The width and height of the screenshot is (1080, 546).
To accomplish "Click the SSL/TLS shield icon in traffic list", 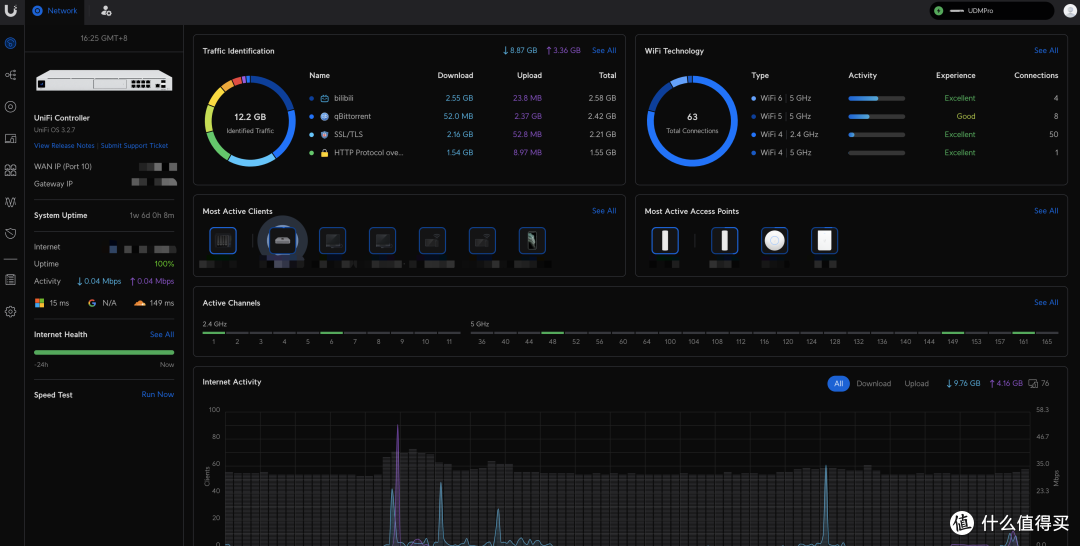I will coord(324,134).
